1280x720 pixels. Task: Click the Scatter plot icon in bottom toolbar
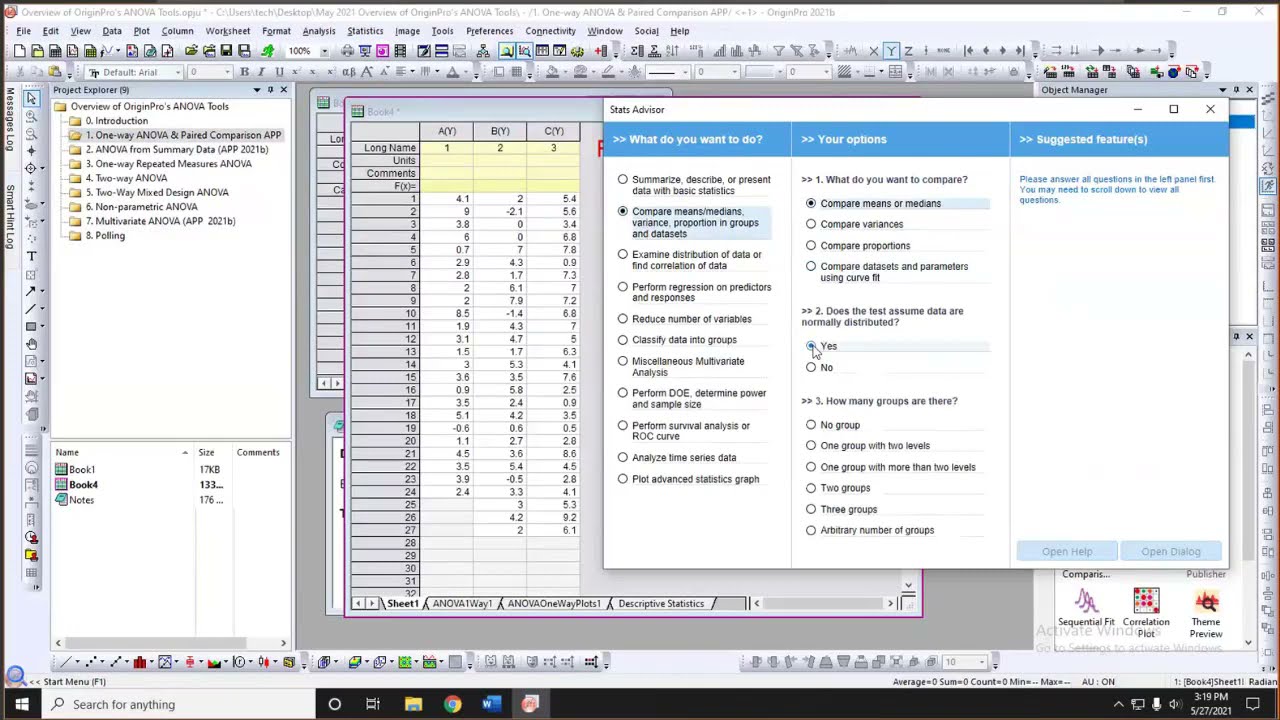tap(92, 662)
